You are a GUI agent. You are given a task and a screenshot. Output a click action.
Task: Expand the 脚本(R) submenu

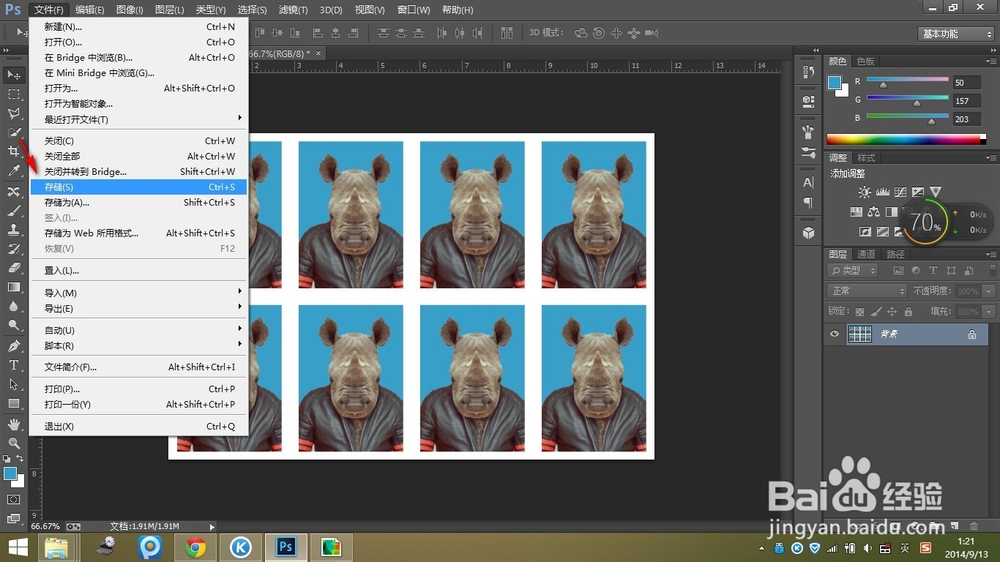point(138,345)
